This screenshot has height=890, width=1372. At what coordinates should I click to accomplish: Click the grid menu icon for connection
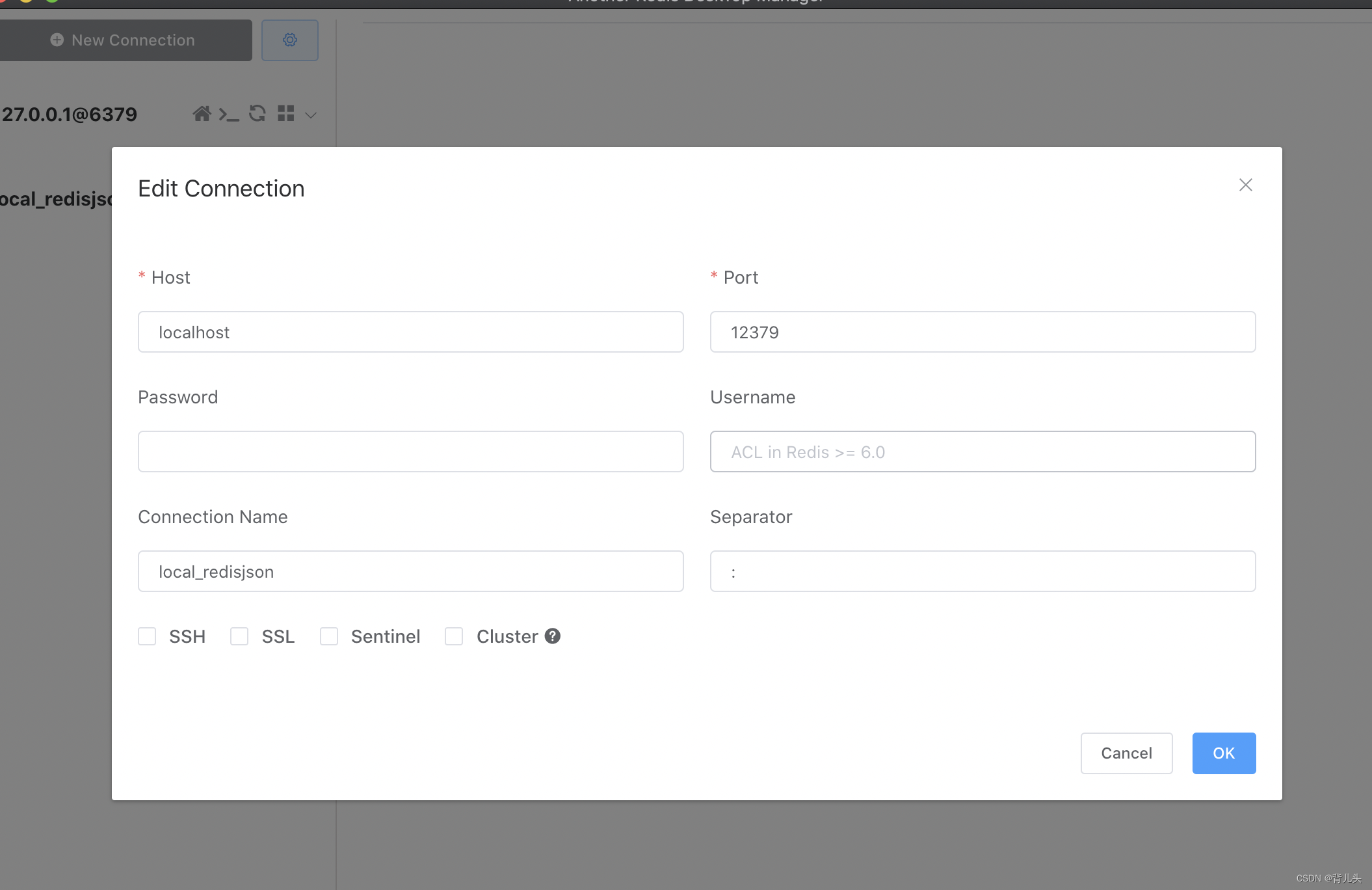[285, 114]
